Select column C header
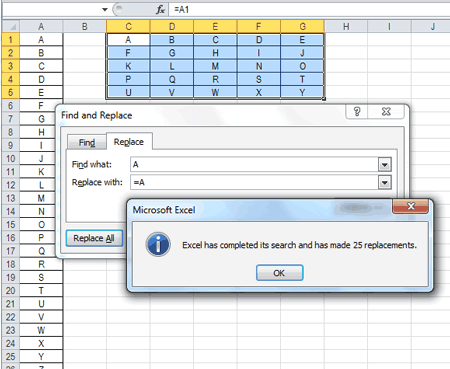The height and width of the screenshot is (369, 450). click(128, 26)
